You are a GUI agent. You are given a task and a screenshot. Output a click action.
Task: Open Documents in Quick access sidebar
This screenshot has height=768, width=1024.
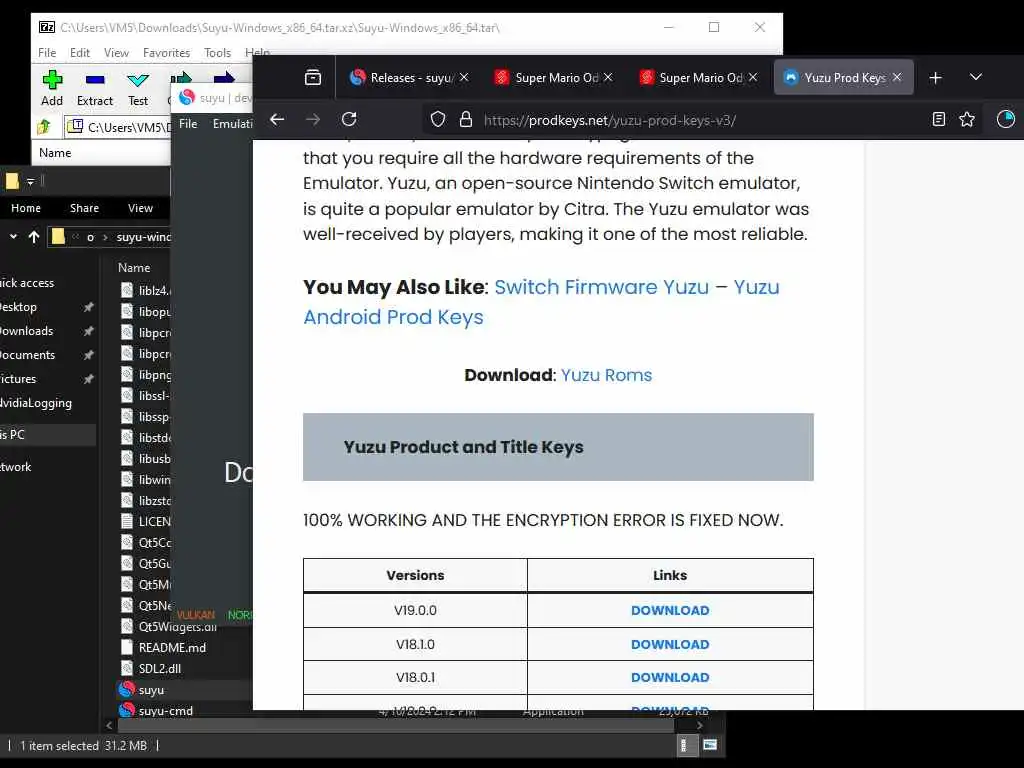click(x=27, y=355)
